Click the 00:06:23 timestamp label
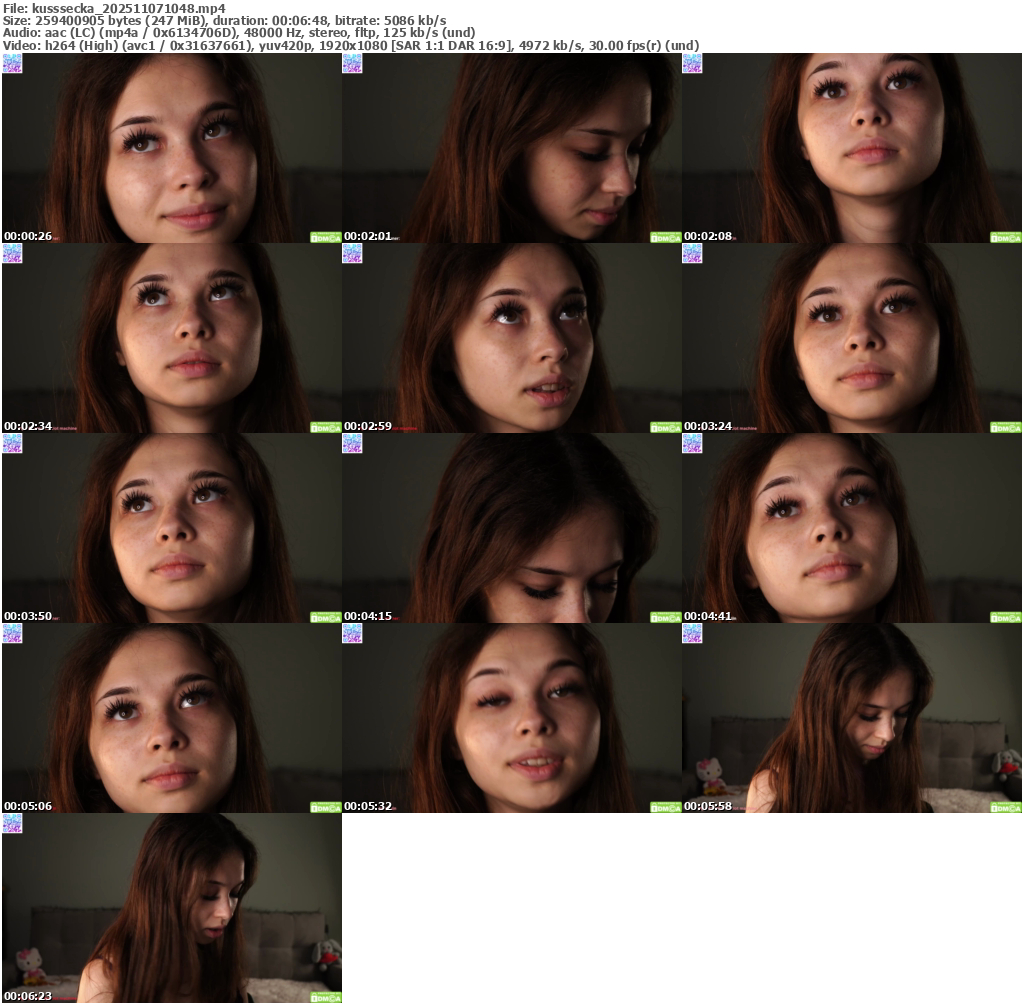This screenshot has height=1003, width=1024. tap(27, 996)
